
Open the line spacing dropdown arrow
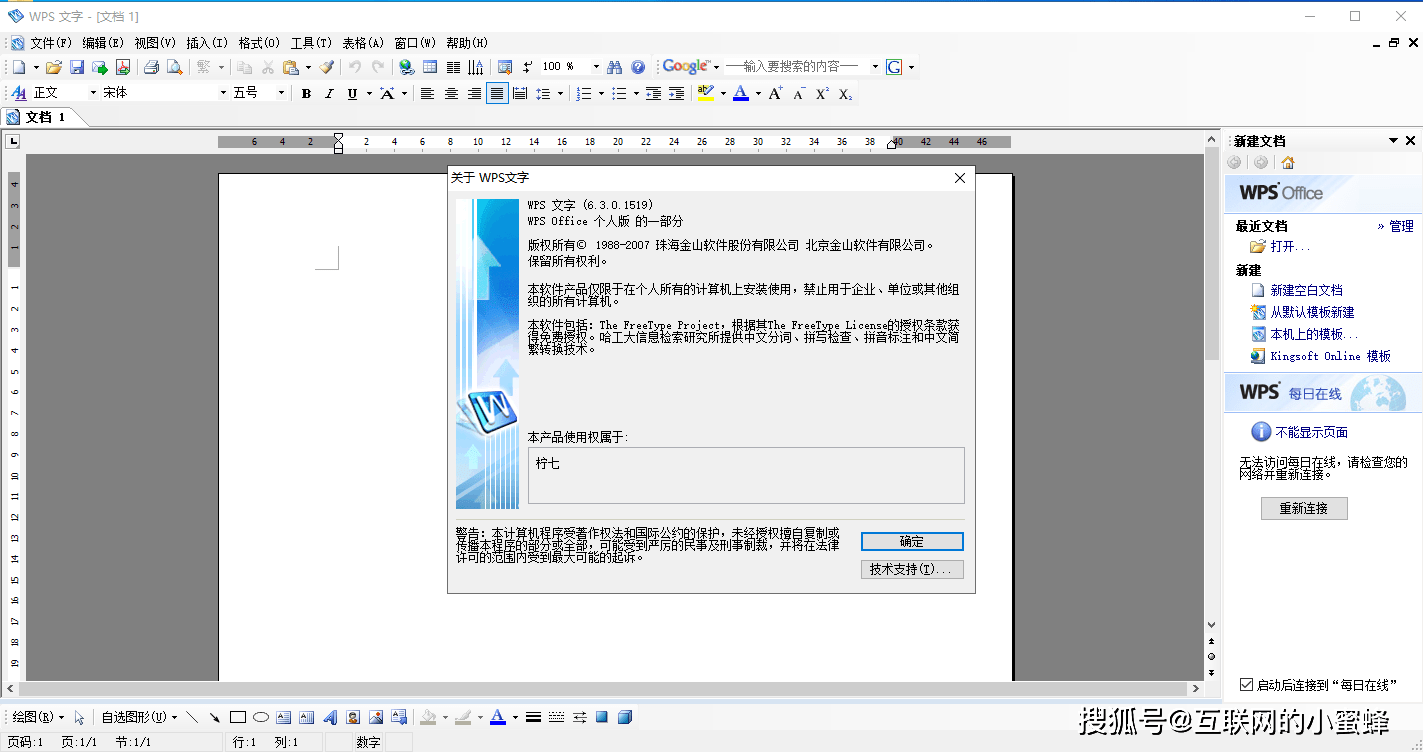pos(560,93)
